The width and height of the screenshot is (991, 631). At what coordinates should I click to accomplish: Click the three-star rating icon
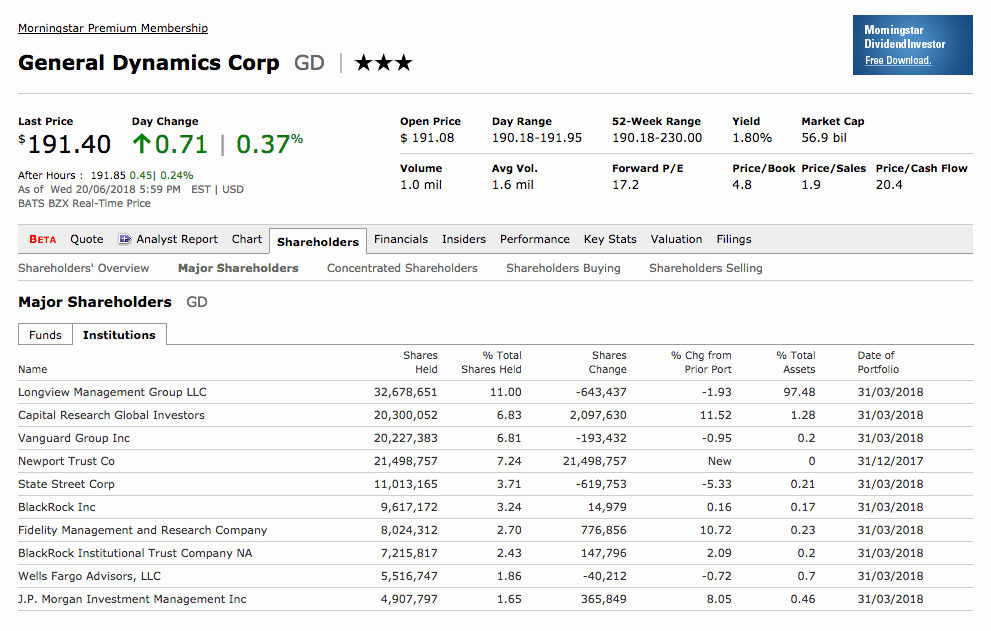[x=384, y=63]
